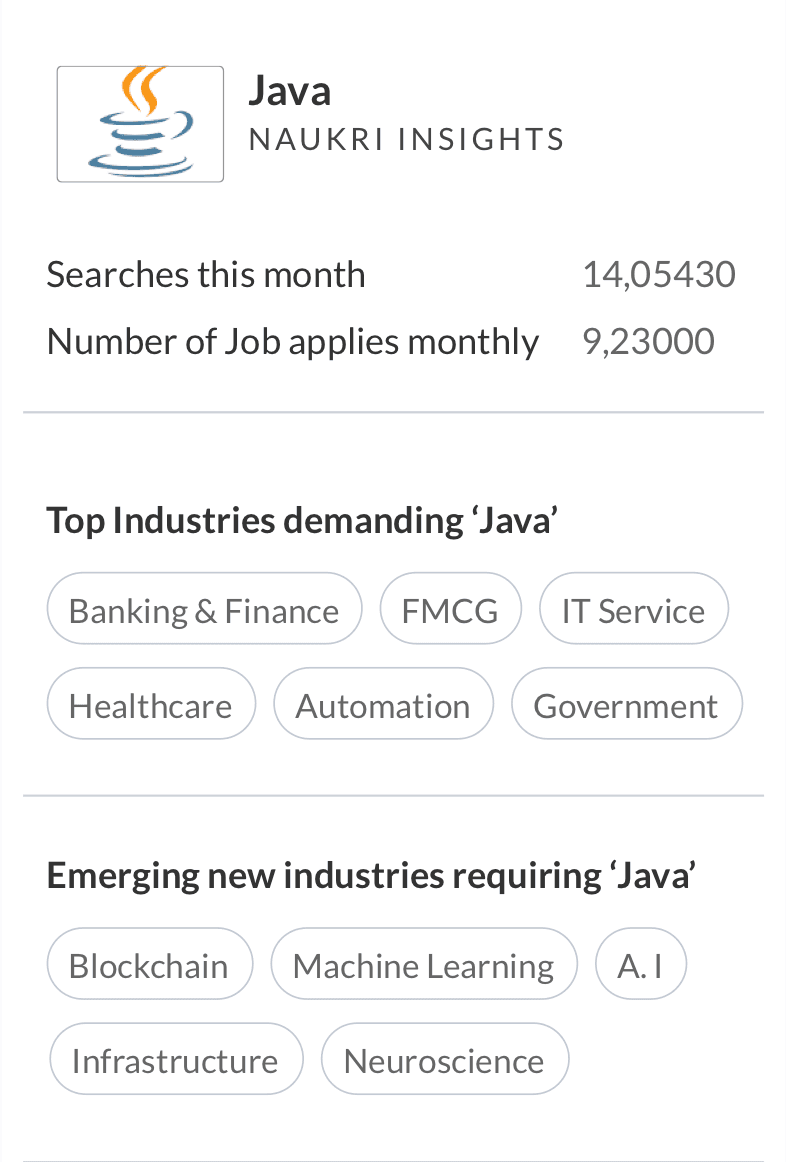Click the Automation chip
The height and width of the screenshot is (1162, 786).
pyautogui.click(x=383, y=705)
